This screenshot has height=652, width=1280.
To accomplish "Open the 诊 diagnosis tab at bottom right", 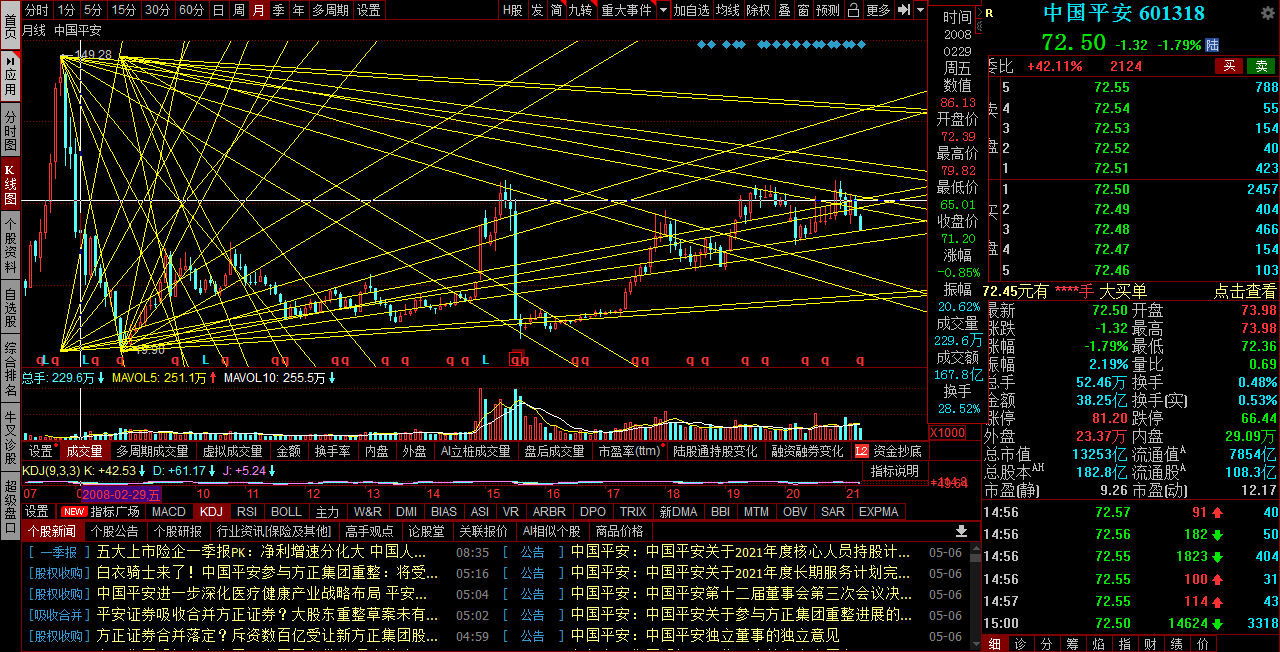I will 1020,644.
